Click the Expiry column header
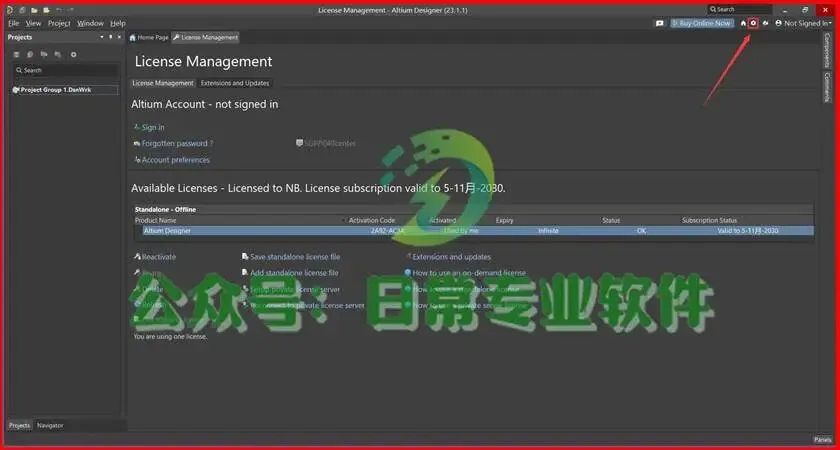 pos(505,220)
